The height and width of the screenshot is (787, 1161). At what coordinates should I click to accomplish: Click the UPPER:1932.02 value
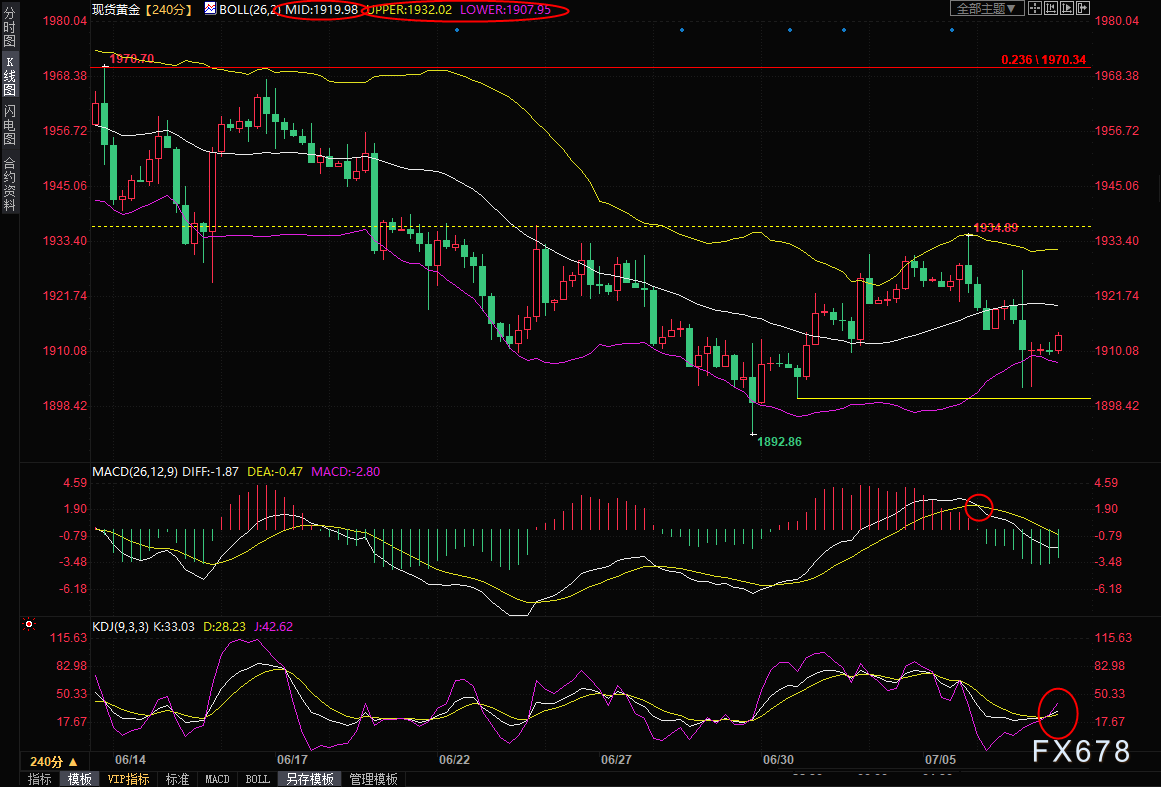tap(409, 10)
